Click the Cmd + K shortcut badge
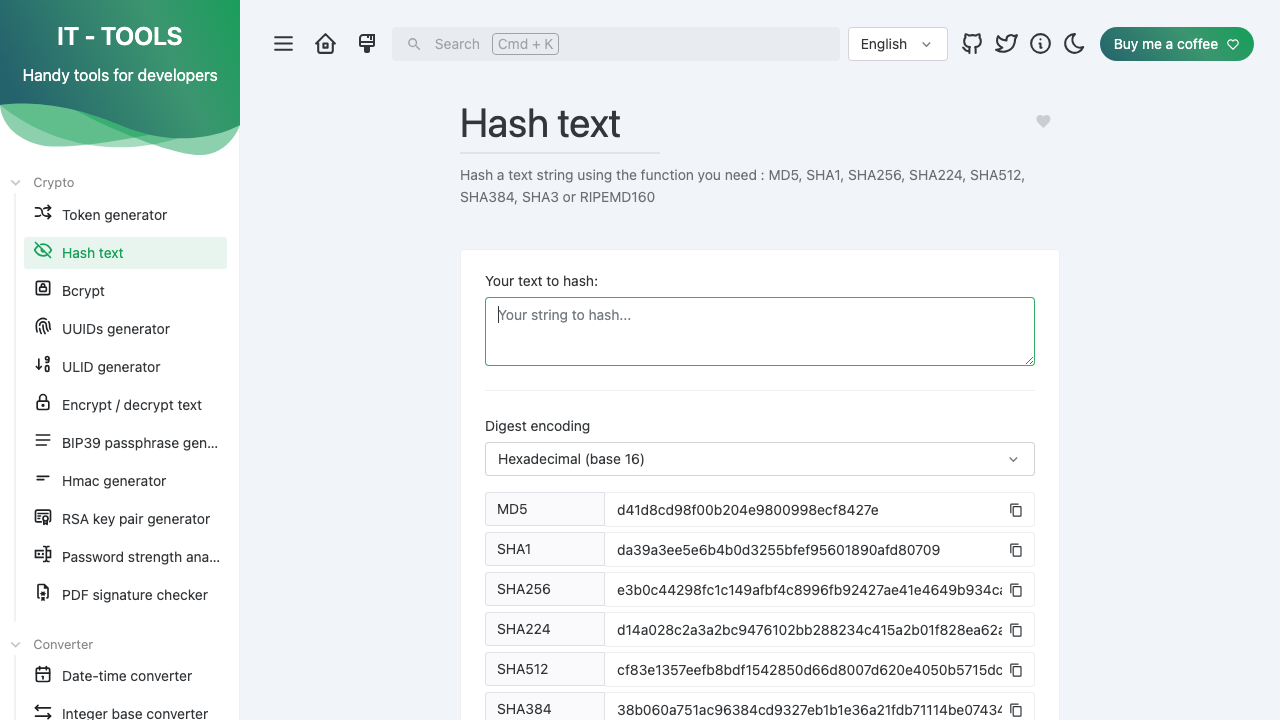 [x=525, y=44]
